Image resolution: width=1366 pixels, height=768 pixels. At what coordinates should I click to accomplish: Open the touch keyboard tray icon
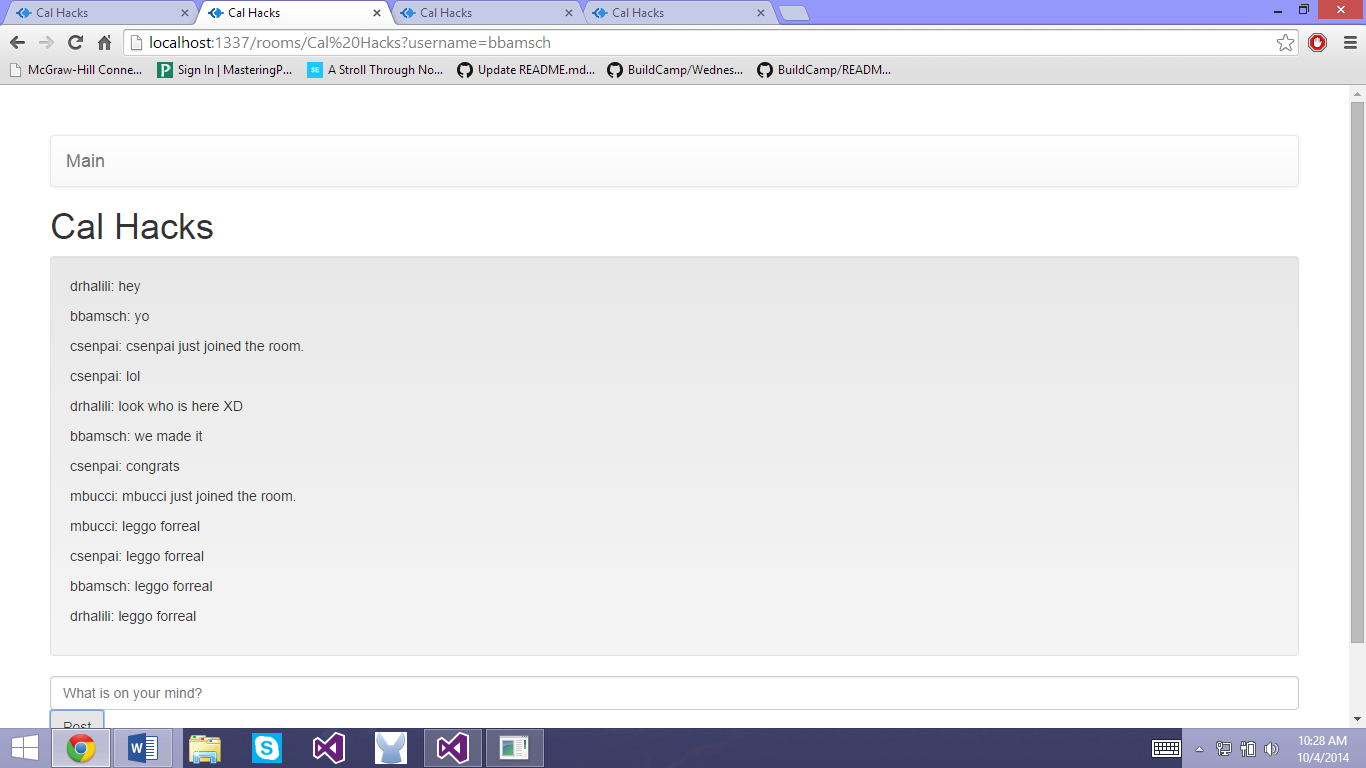[1166, 748]
